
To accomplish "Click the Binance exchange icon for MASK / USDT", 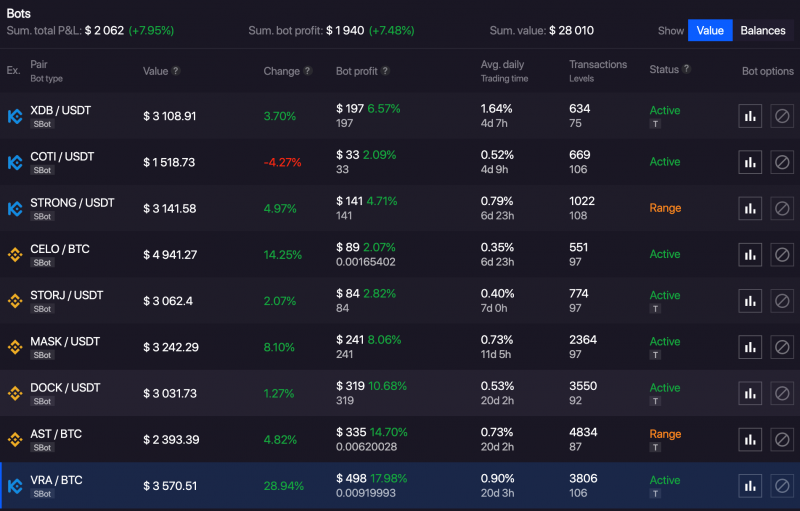I will [15, 347].
